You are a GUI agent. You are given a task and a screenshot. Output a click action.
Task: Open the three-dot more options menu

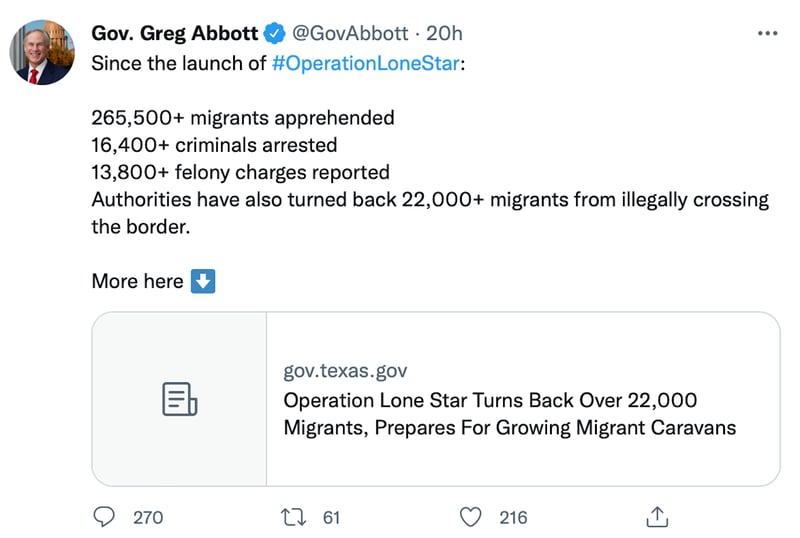coord(768,34)
